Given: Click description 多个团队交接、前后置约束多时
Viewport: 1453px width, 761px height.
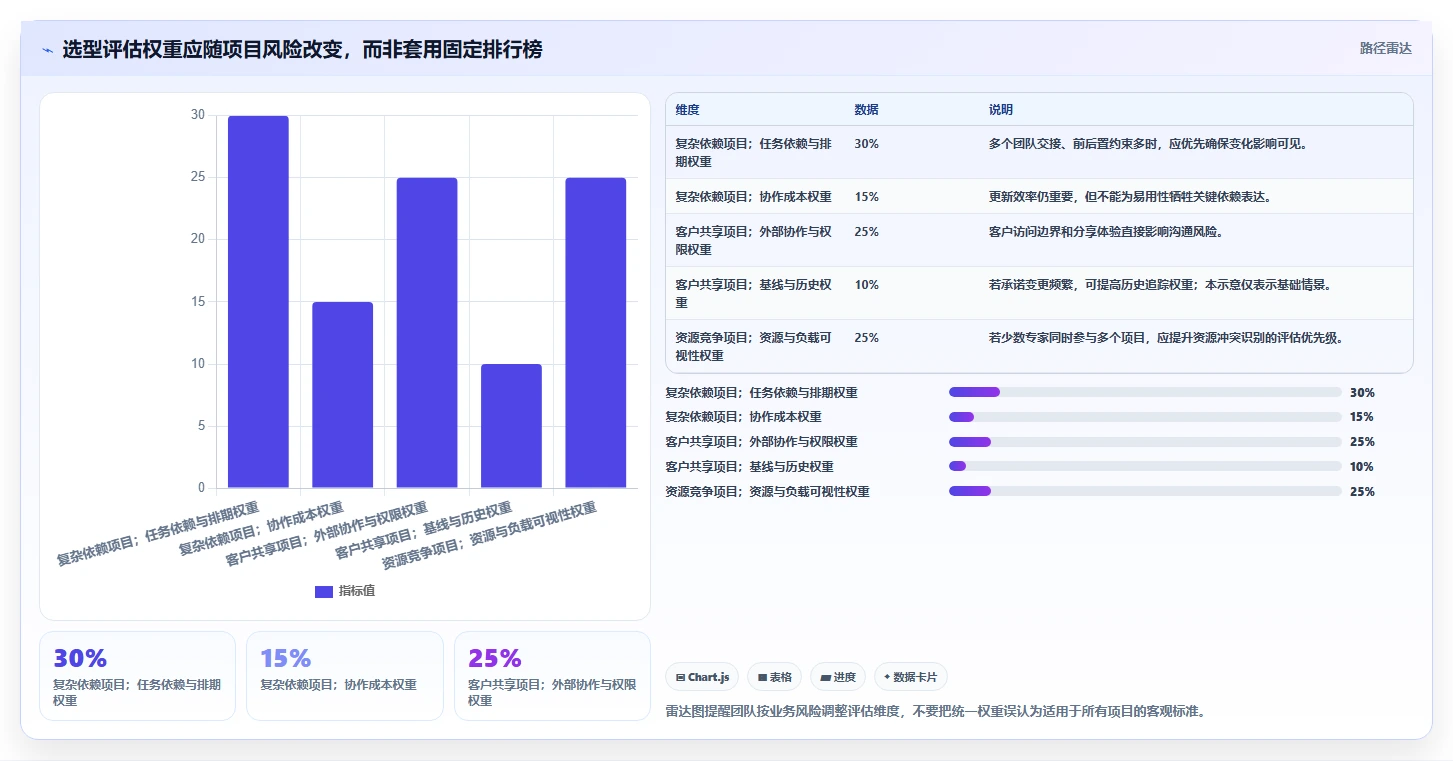Looking at the screenshot, I should pyautogui.click(x=1148, y=144).
